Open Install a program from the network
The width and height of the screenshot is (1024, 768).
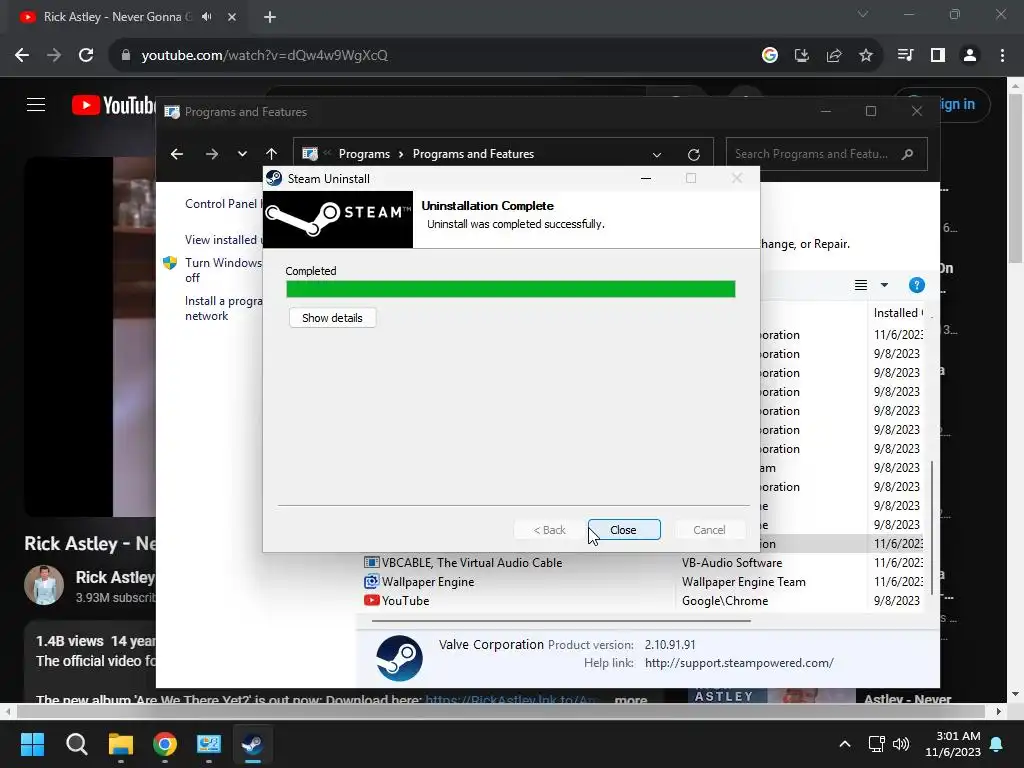[x=223, y=308]
